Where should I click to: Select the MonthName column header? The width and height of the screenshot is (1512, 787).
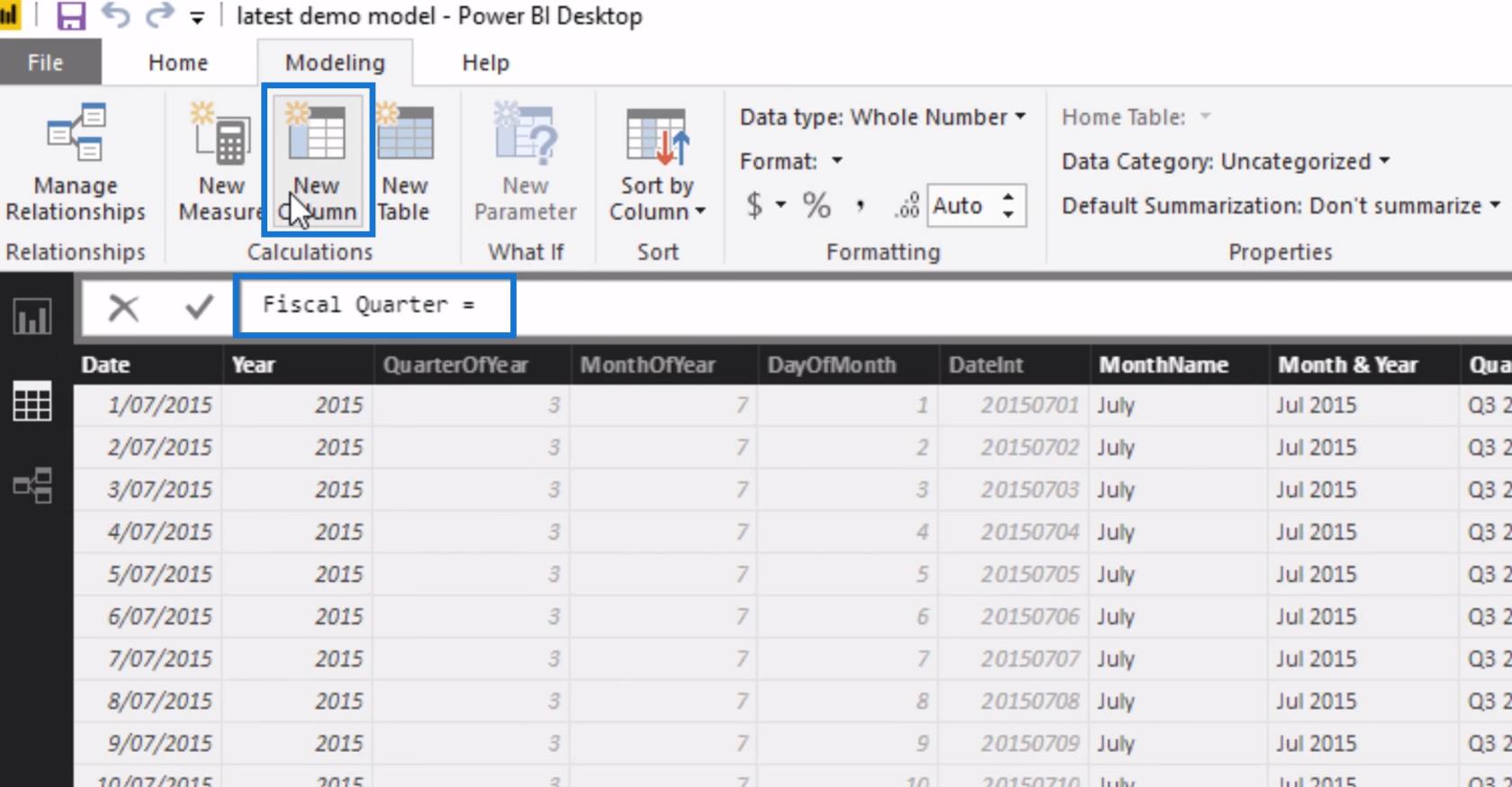click(1180, 365)
